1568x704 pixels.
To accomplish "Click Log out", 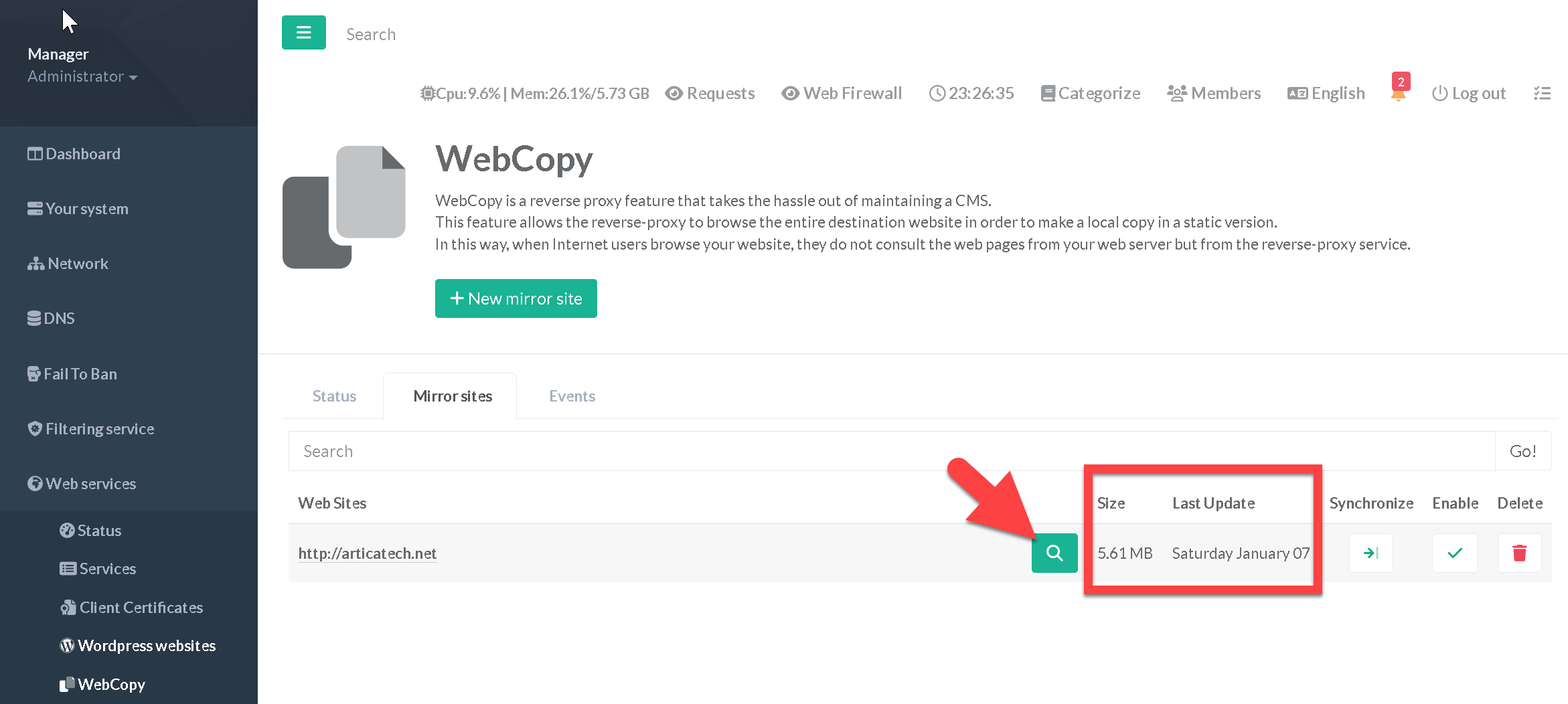I will (x=1469, y=94).
